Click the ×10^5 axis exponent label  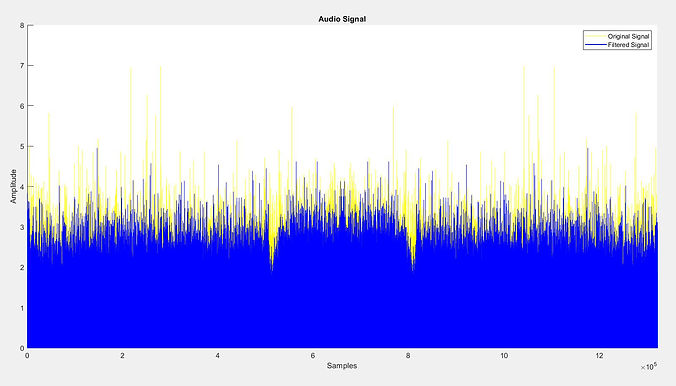[648, 367]
